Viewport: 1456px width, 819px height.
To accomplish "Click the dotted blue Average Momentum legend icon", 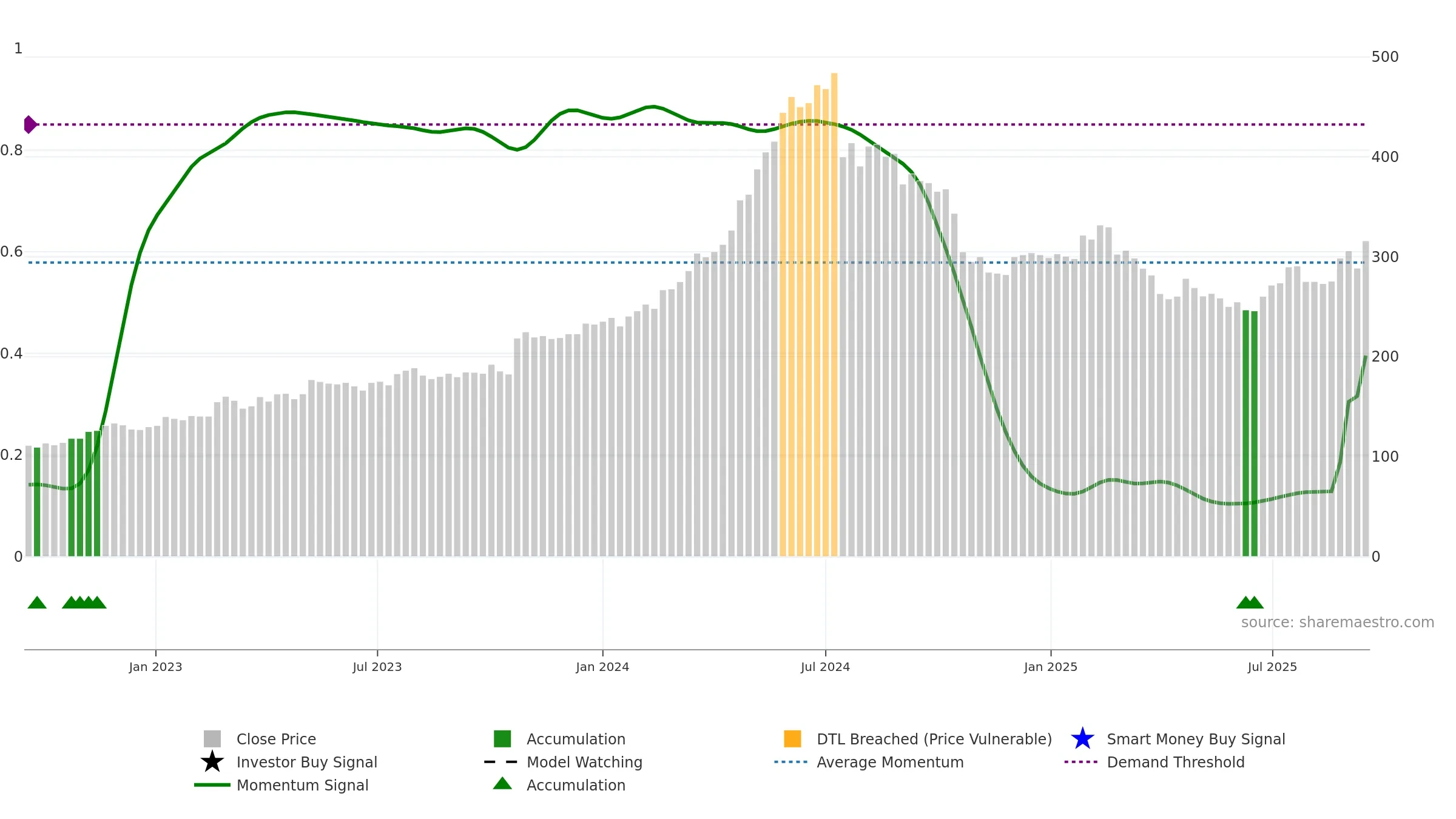I will (x=791, y=761).
